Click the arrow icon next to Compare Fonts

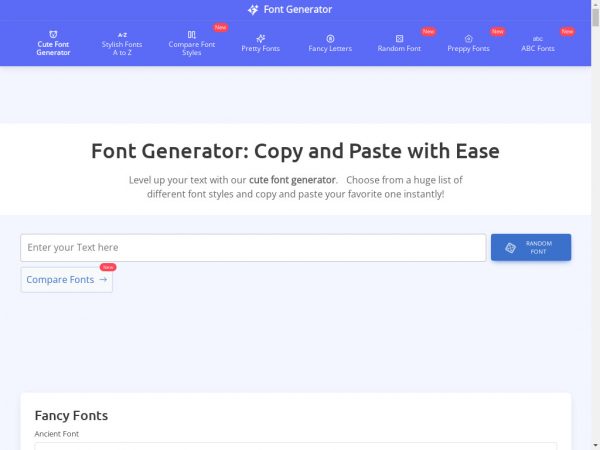[x=103, y=280]
